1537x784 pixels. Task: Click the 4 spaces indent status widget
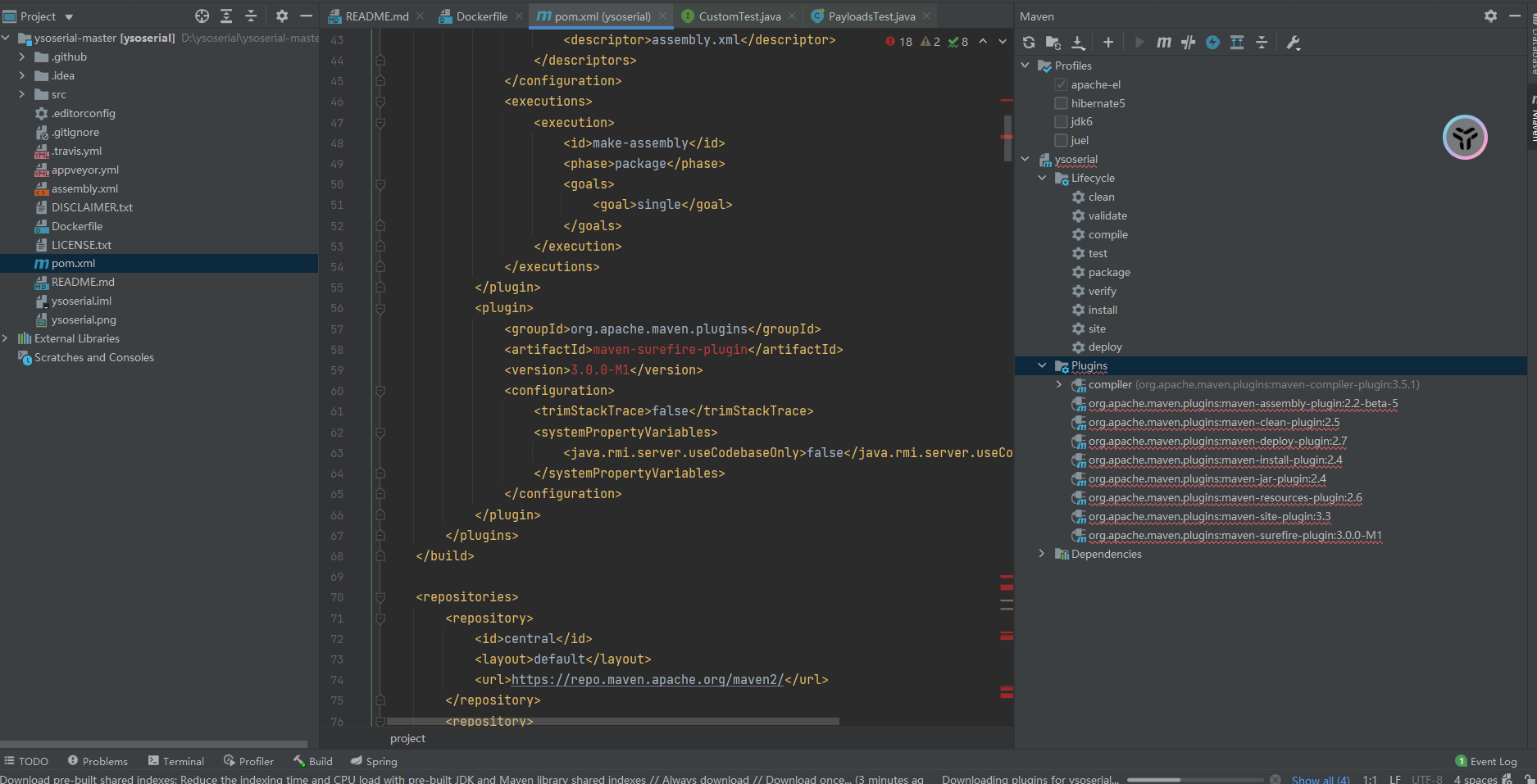tap(1476, 779)
